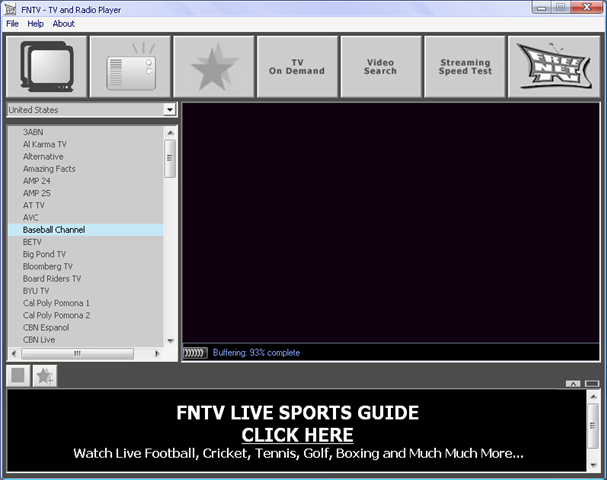Click the CLICK HERE sports guide link
The height and width of the screenshot is (480, 607).
tap(297, 435)
